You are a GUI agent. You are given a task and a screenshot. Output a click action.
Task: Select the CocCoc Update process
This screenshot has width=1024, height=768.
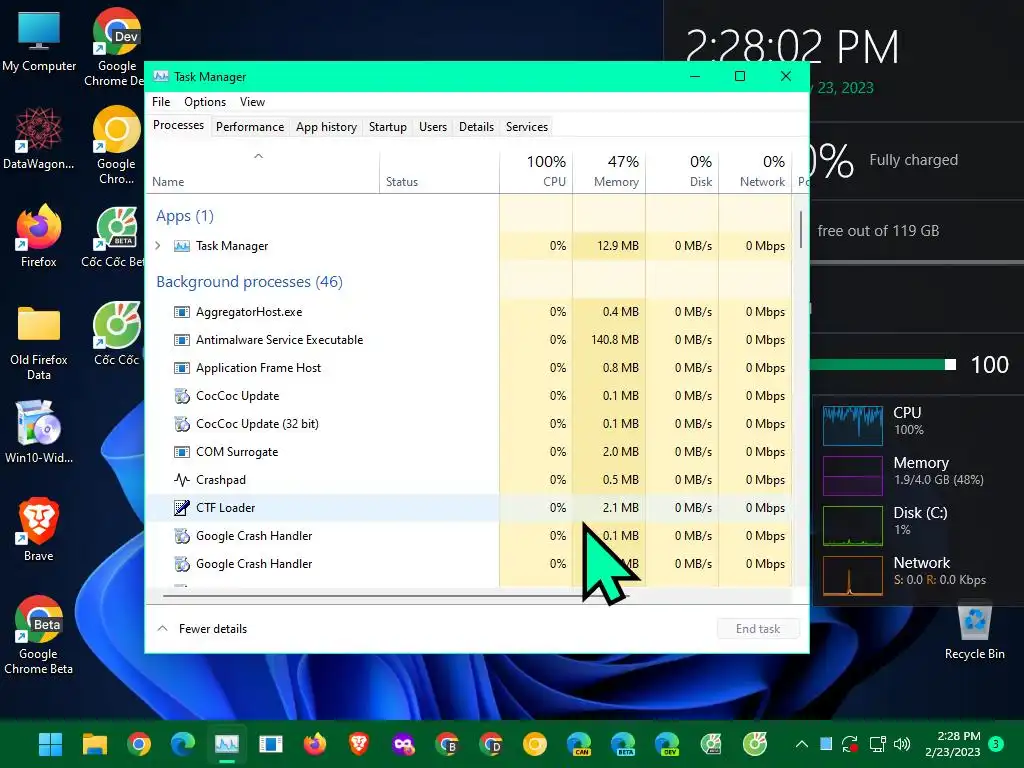[x=469, y=396]
